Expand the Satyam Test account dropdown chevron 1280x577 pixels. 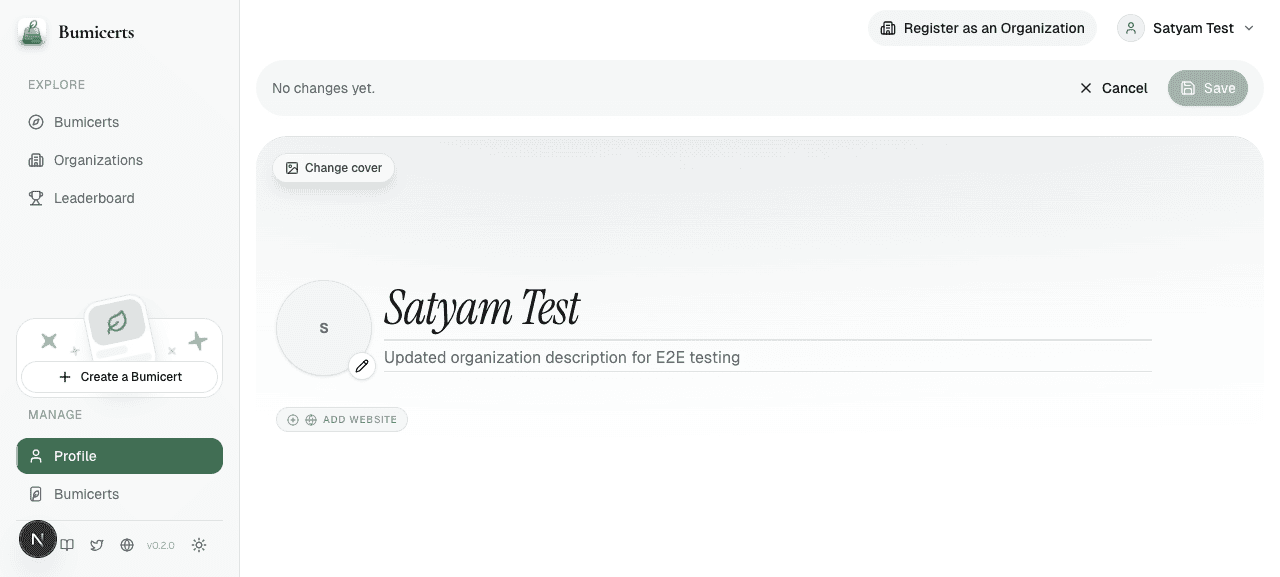coord(1248,28)
